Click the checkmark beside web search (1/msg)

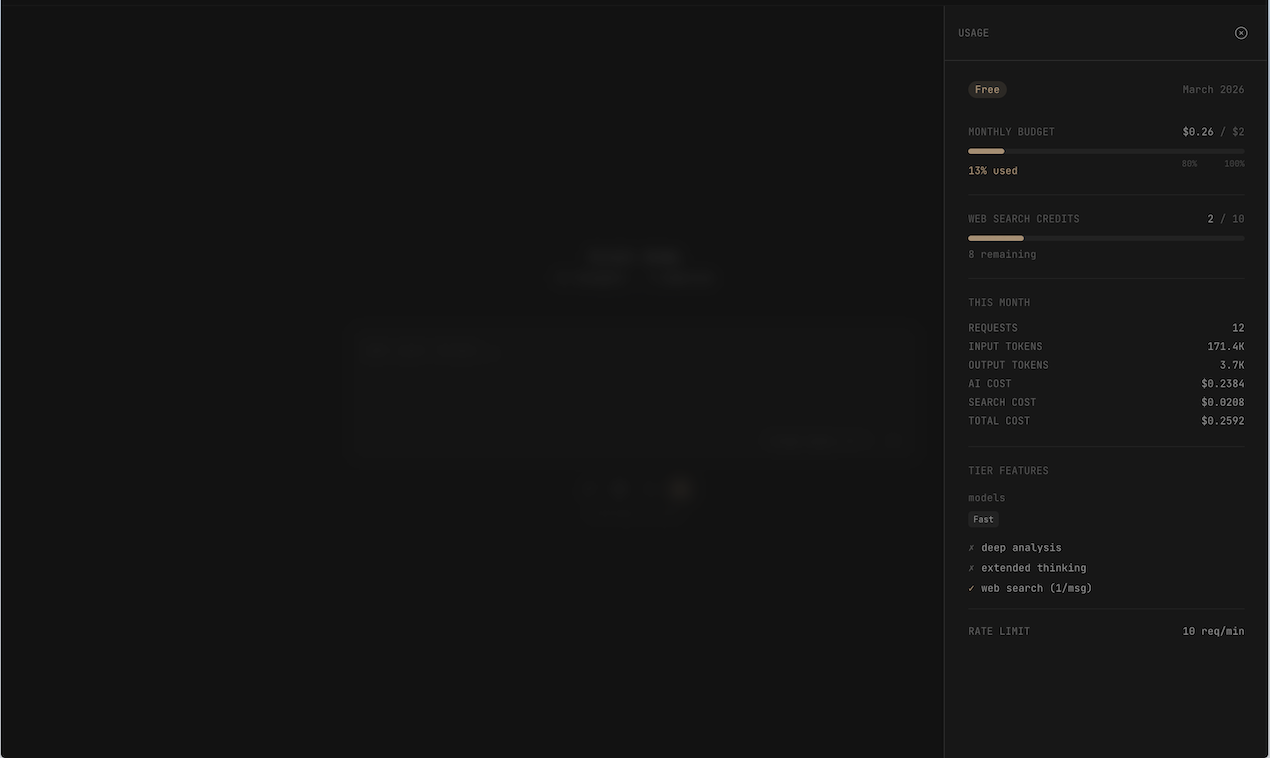pyautogui.click(x=970, y=588)
